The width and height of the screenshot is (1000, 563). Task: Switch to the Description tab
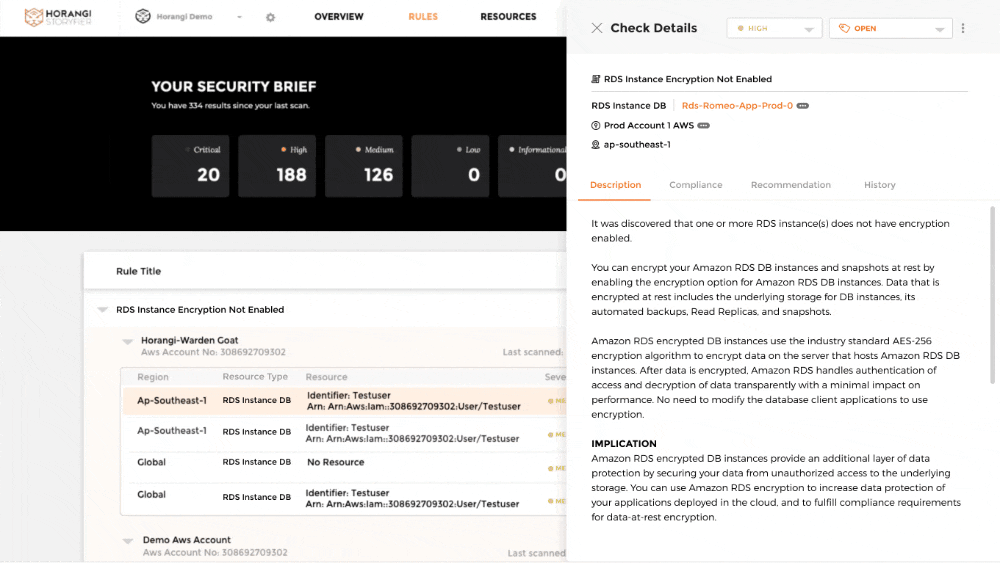[x=615, y=185]
